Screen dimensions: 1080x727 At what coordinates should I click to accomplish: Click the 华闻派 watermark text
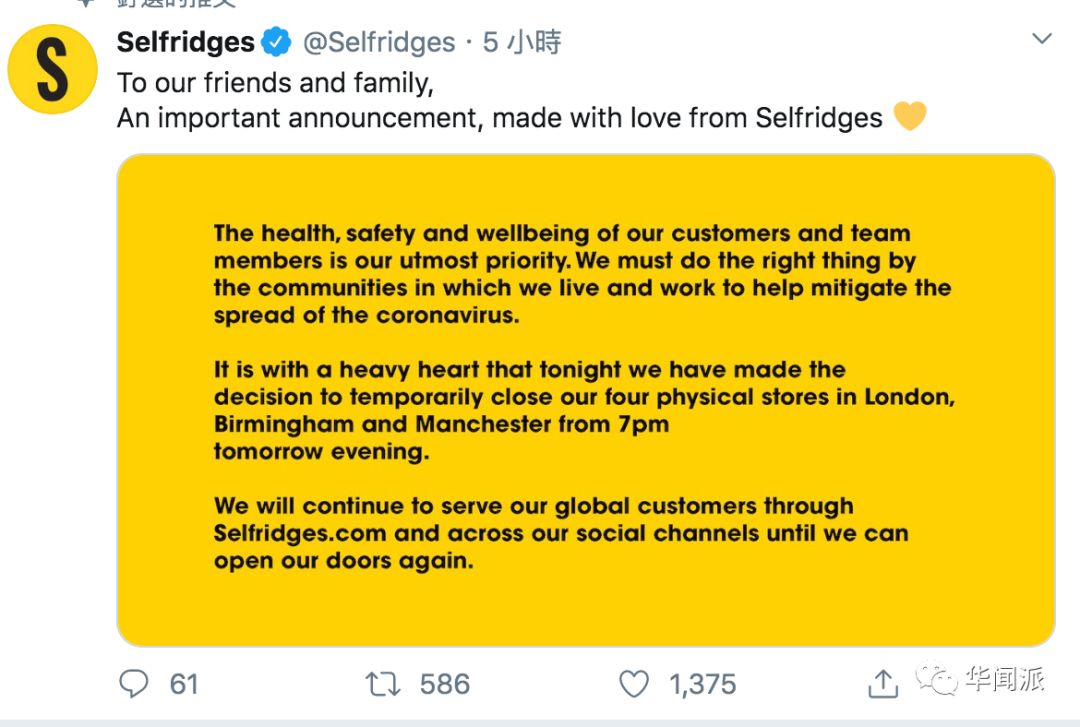[1004, 681]
